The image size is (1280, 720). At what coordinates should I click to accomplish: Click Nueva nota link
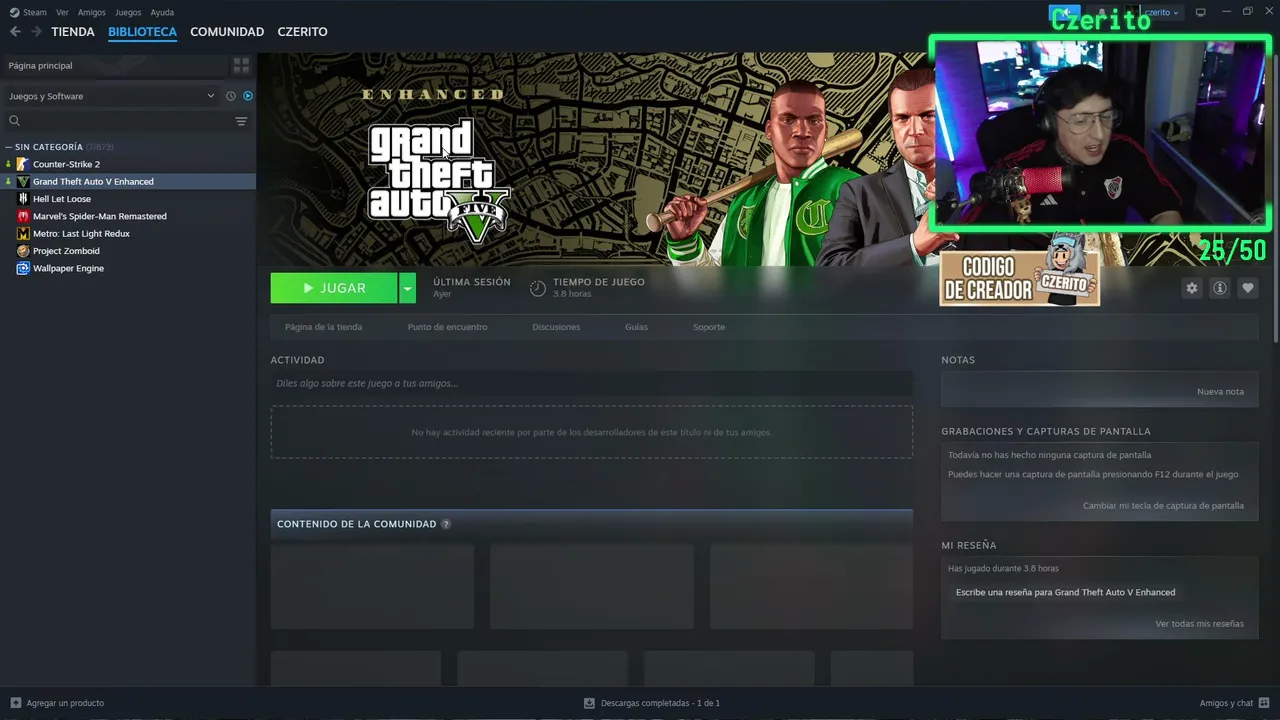pos(1220,392)
